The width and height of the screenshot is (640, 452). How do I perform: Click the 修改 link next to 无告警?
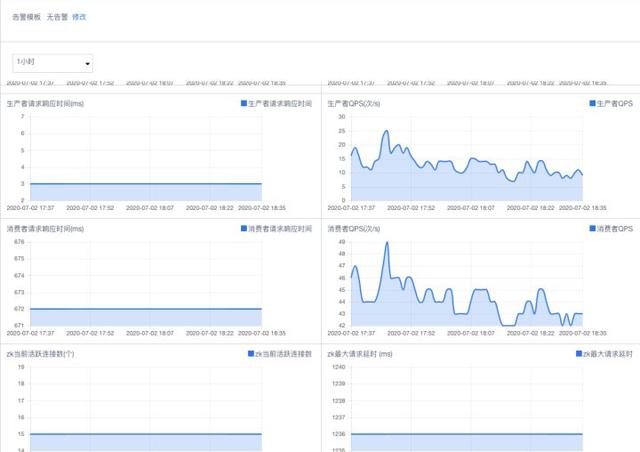coord(79,17)
